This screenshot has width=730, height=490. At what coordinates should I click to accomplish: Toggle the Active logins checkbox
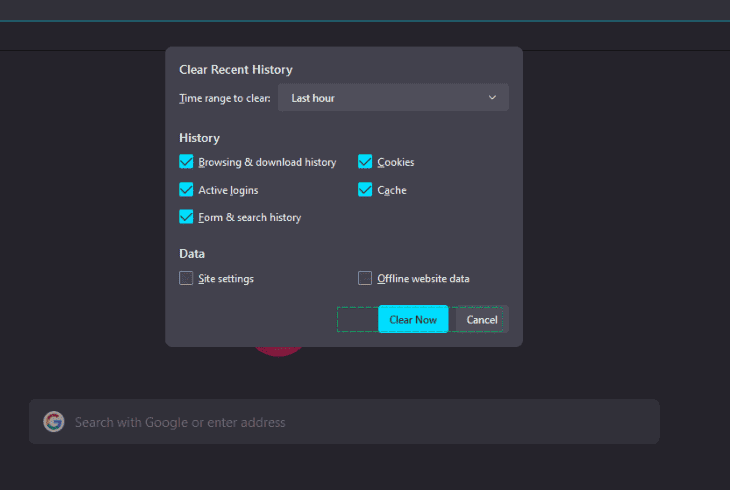(186, 190)
